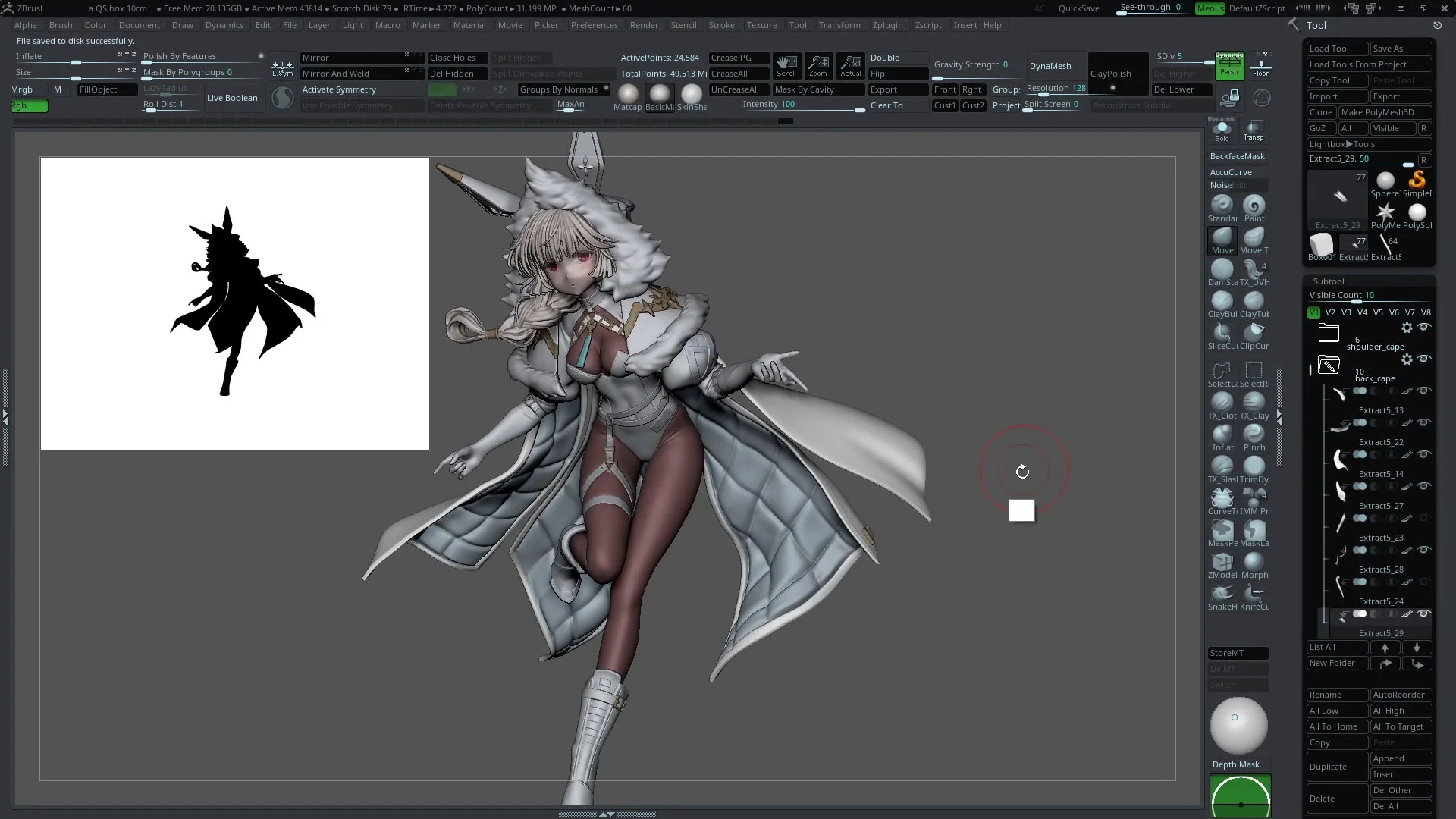Select the Move Topological brush
Viewport: 1456px width, 819px height.
pos(1254,240)
